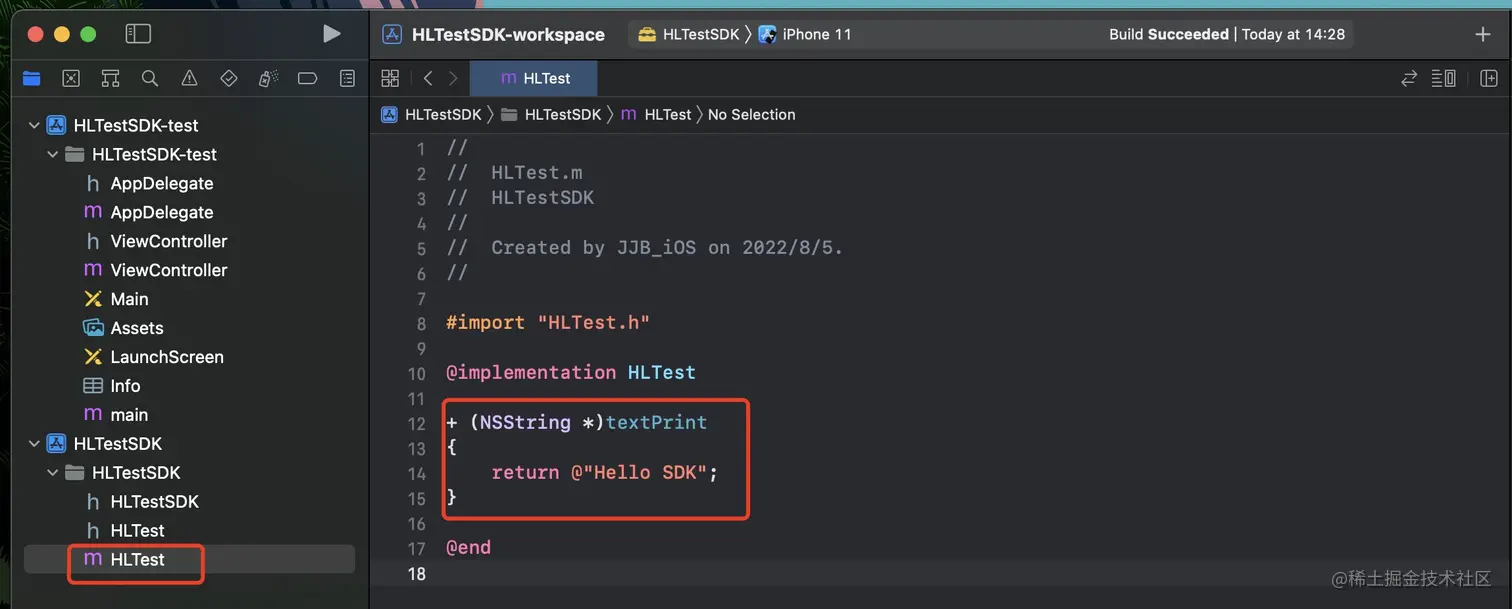Toggle the navigator sidebar
The image size is (1512, 609).
(138, 34)
